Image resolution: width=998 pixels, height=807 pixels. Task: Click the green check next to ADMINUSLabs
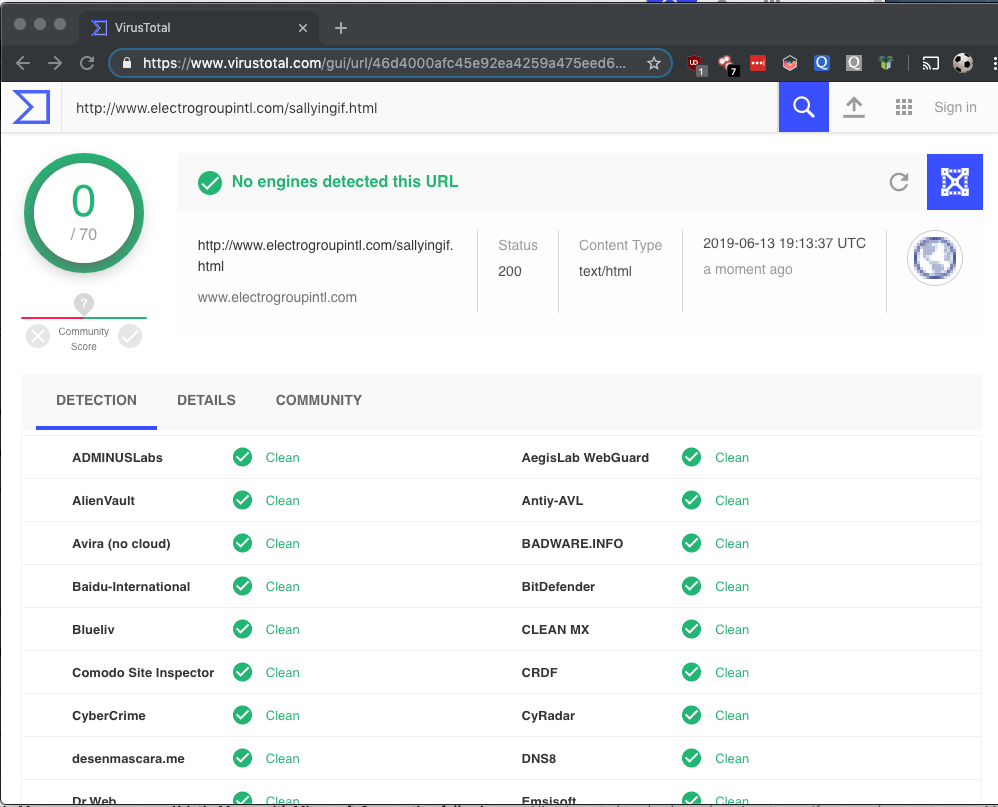[x=242, y=457]
